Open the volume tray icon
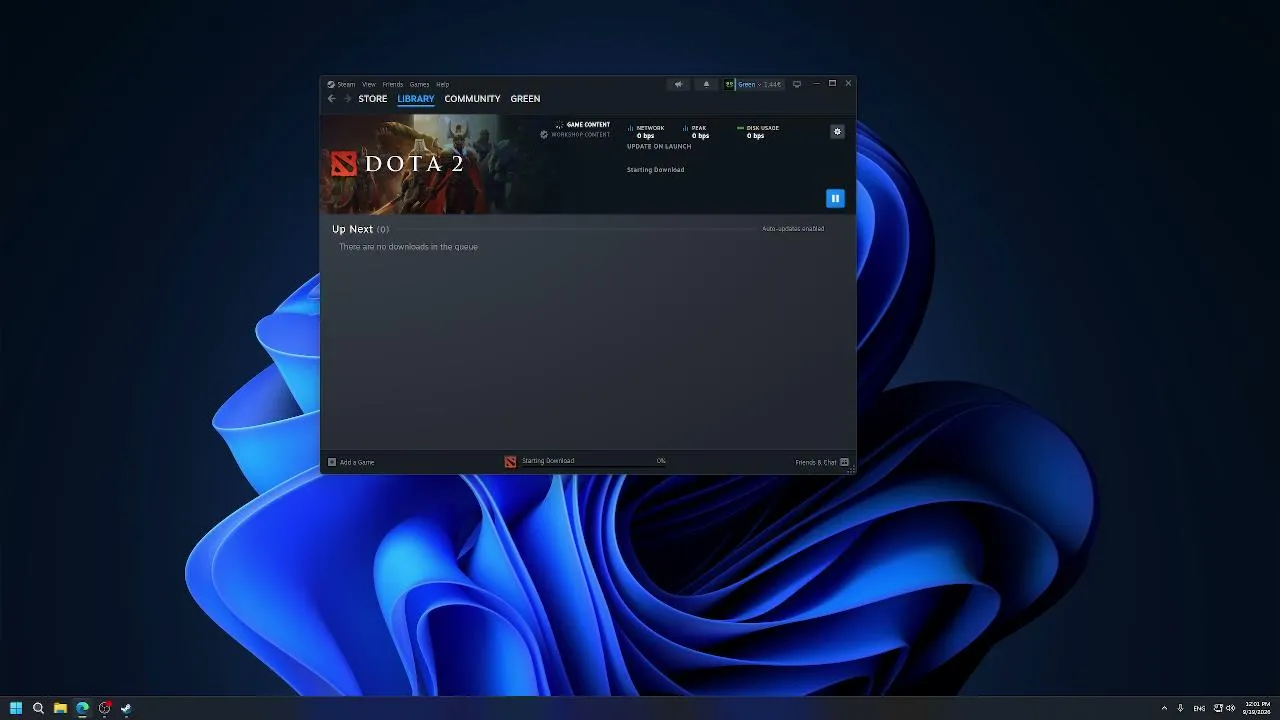The width and height of the screenshot is (1280, 720). click(x=1231, y=708)
